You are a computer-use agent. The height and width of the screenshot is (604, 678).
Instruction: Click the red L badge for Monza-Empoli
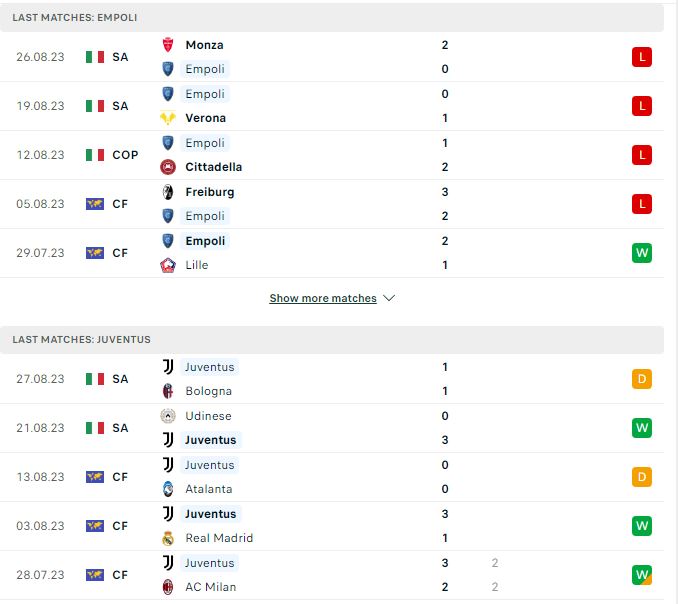click(x=642, y=57)
